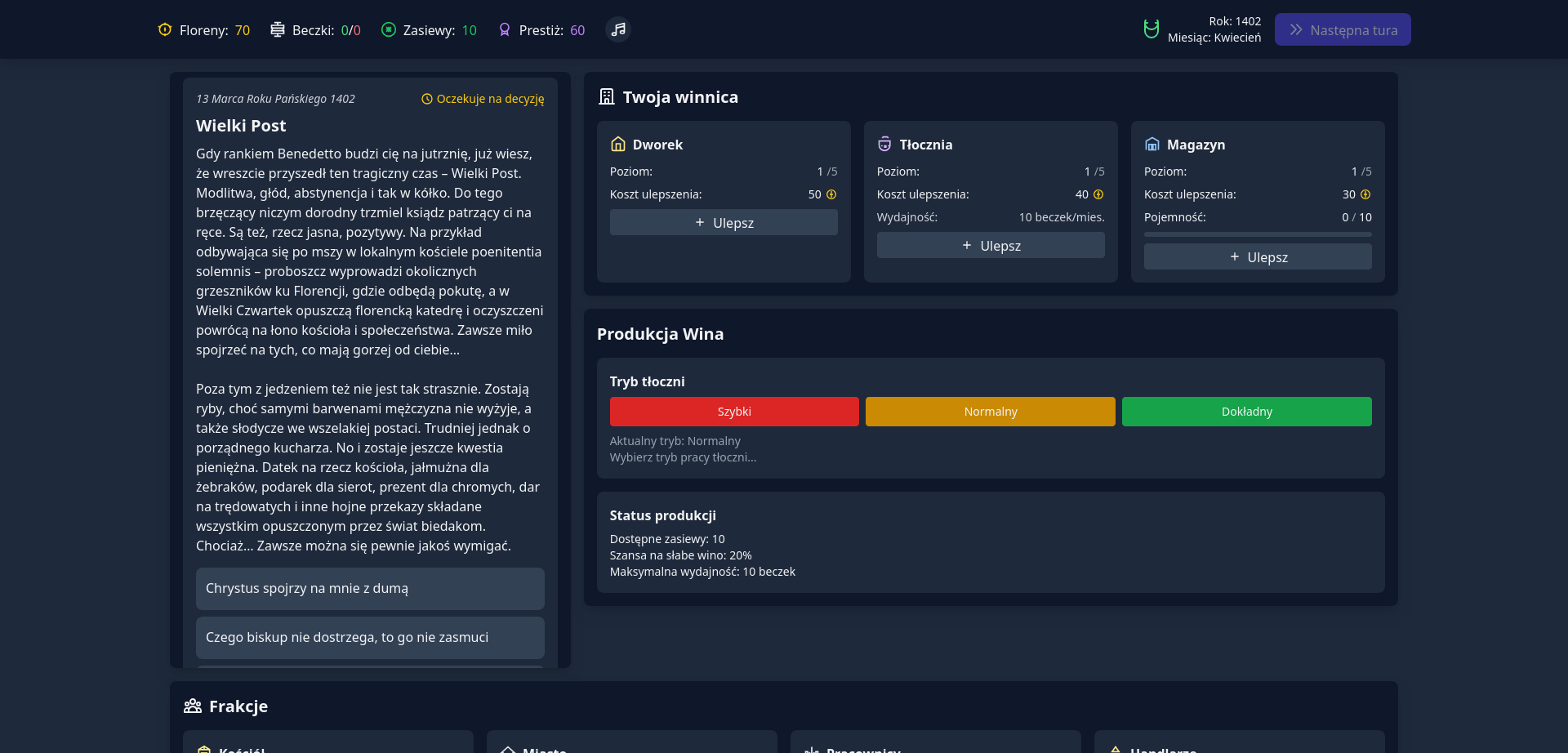The height and width of the screenshot is (753, 1568).
Task: Click the Tłocznia press icon
Action: point(884,145)
